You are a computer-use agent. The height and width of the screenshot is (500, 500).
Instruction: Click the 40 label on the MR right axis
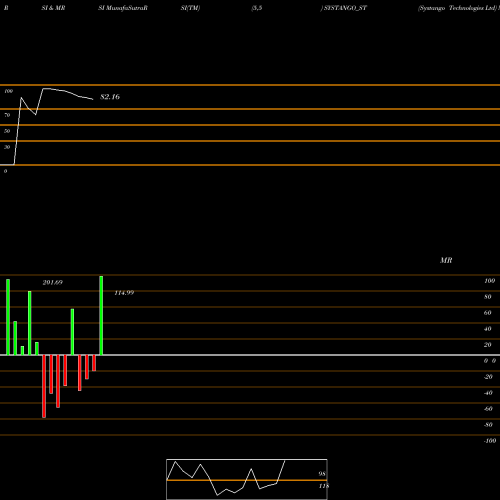tap(488, 329)
